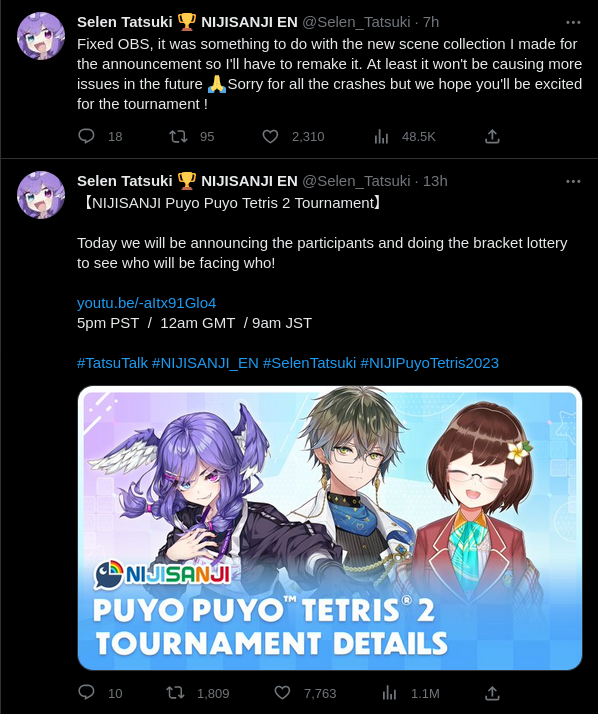View analytics showing 1.1M views

click(x=389, y=693)
